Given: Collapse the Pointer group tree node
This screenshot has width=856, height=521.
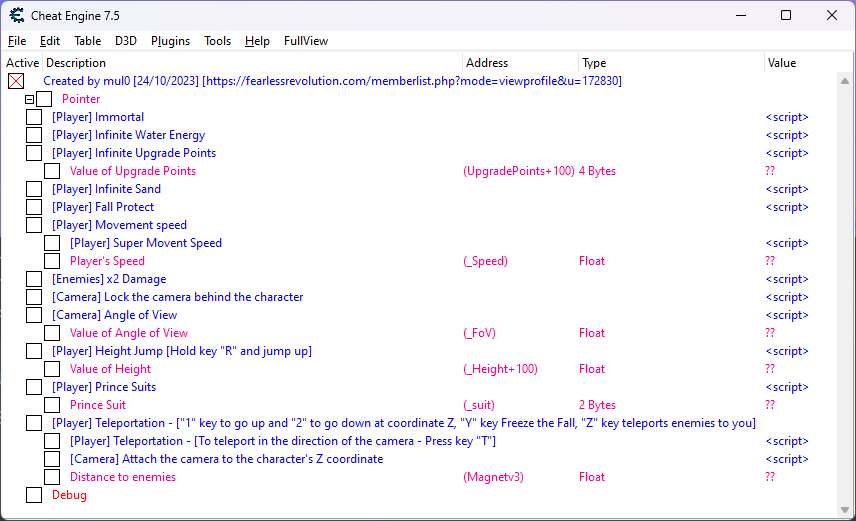Looking at the screenshot, I should point(30,99).
